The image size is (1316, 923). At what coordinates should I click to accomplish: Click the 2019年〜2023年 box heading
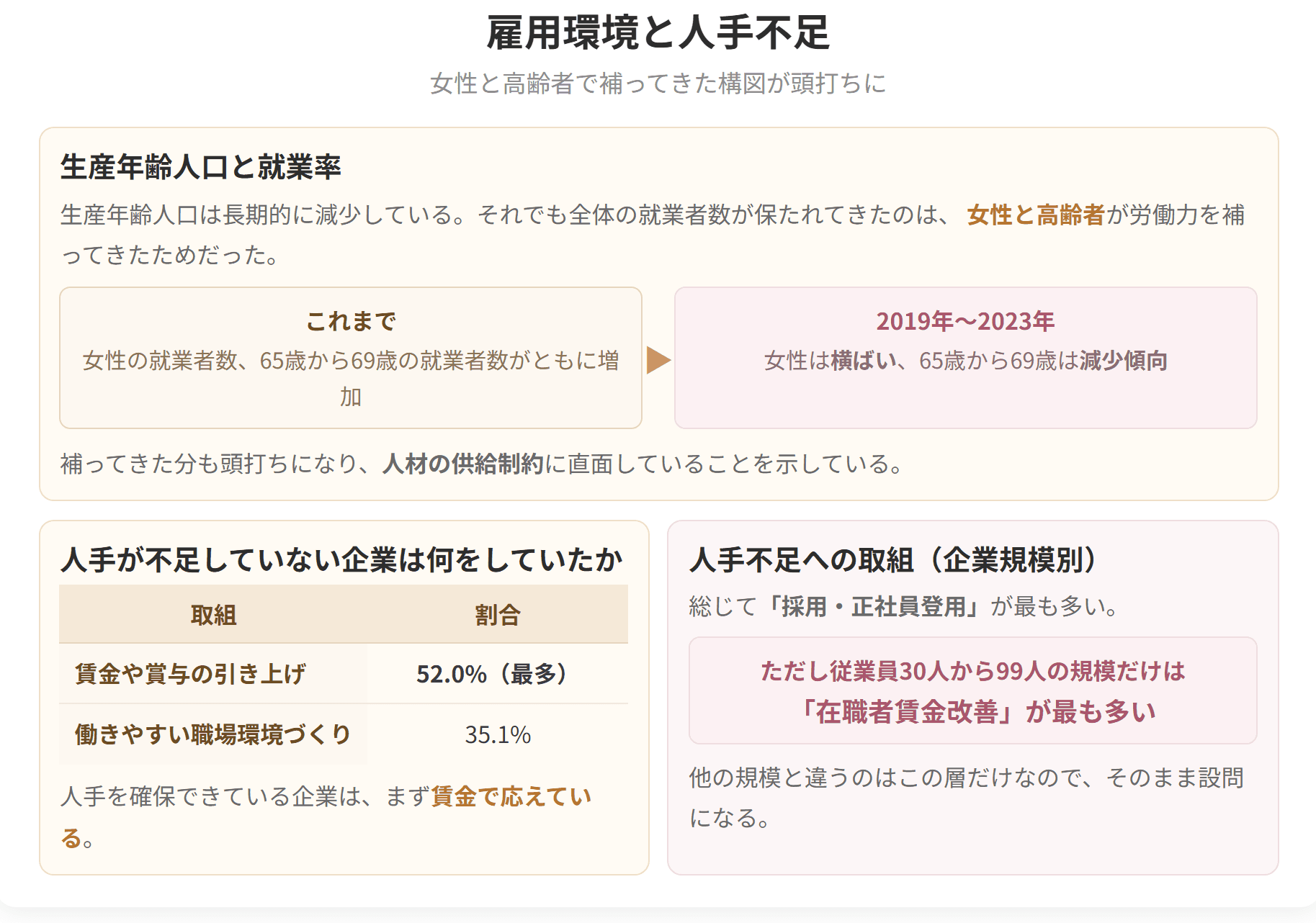click(965, 321)
